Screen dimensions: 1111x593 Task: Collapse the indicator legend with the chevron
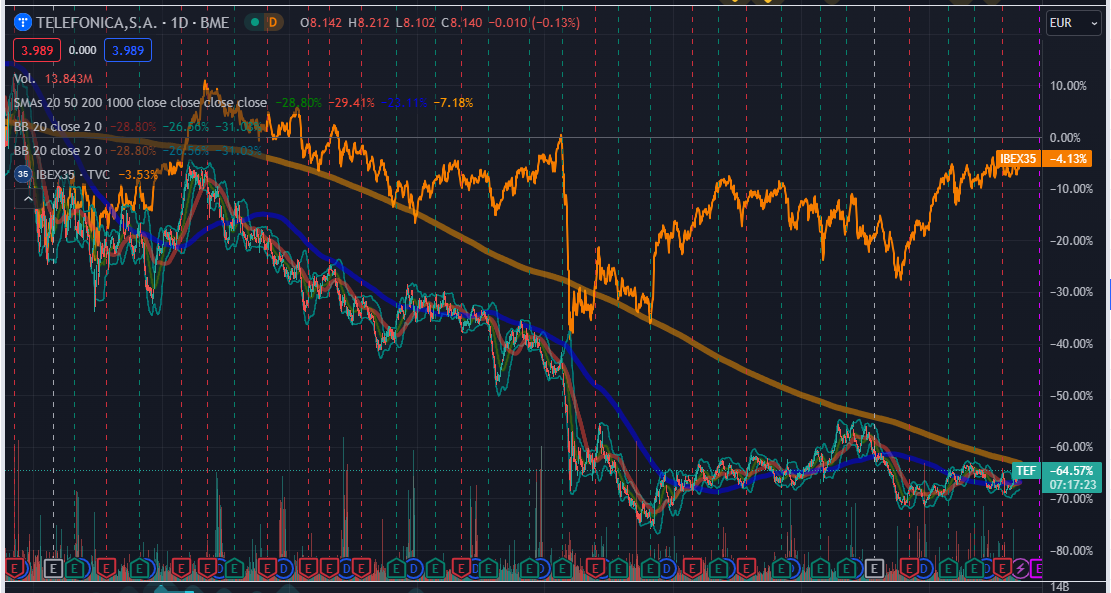pos(28,199)
